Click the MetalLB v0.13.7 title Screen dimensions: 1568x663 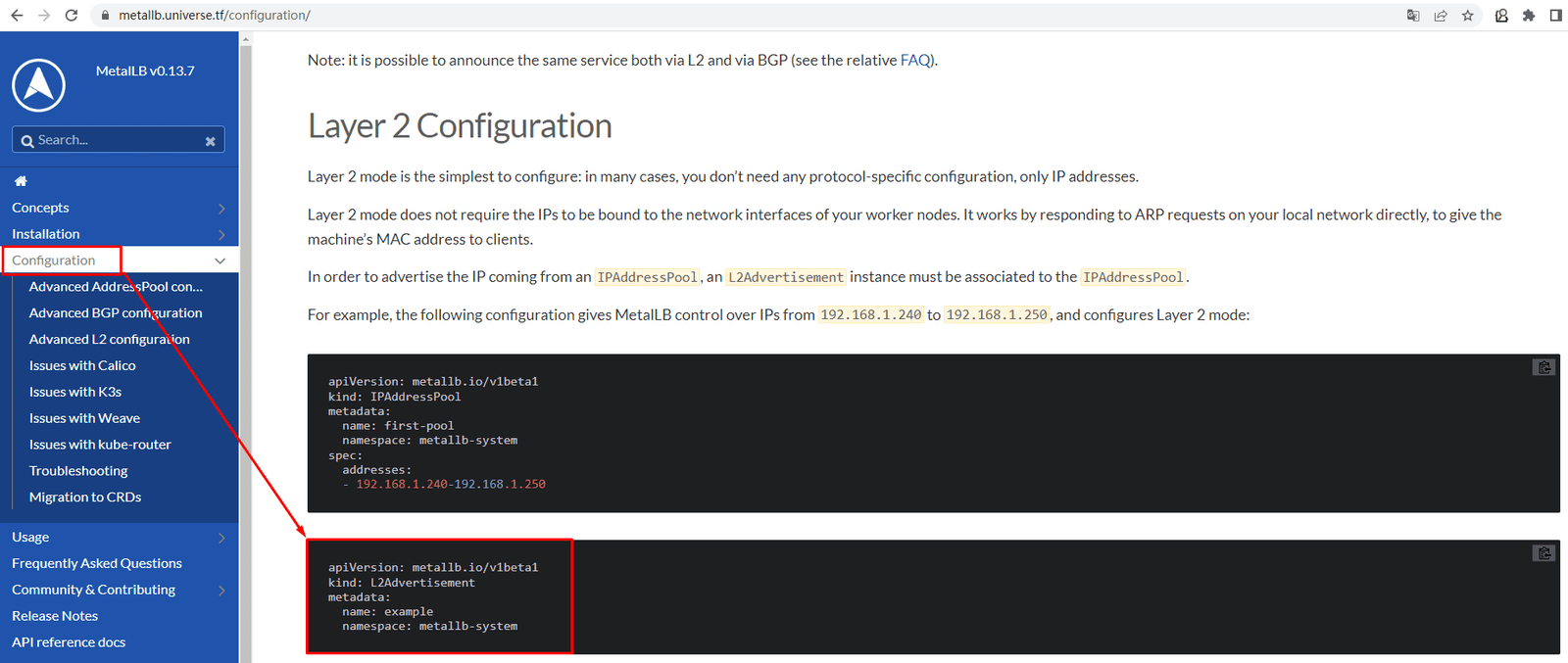point(145,71)
